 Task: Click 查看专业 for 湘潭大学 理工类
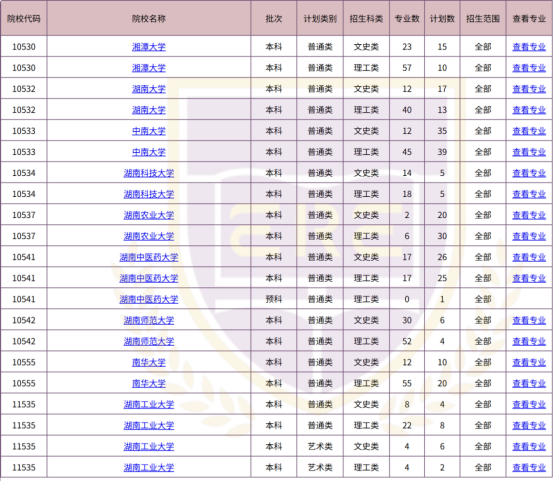tap(529, 68)
